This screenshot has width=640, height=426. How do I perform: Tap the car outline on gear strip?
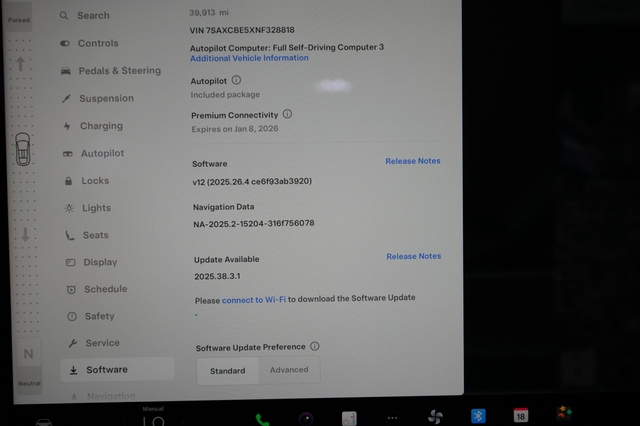pyautogui.click(x=23, y=149)
